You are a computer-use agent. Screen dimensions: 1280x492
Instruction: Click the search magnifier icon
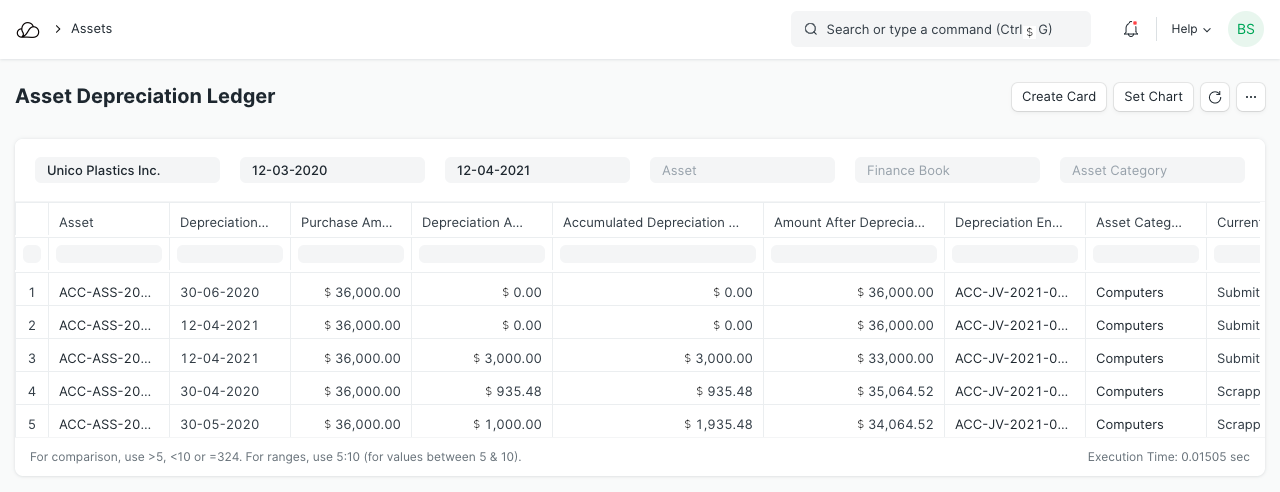811,30
